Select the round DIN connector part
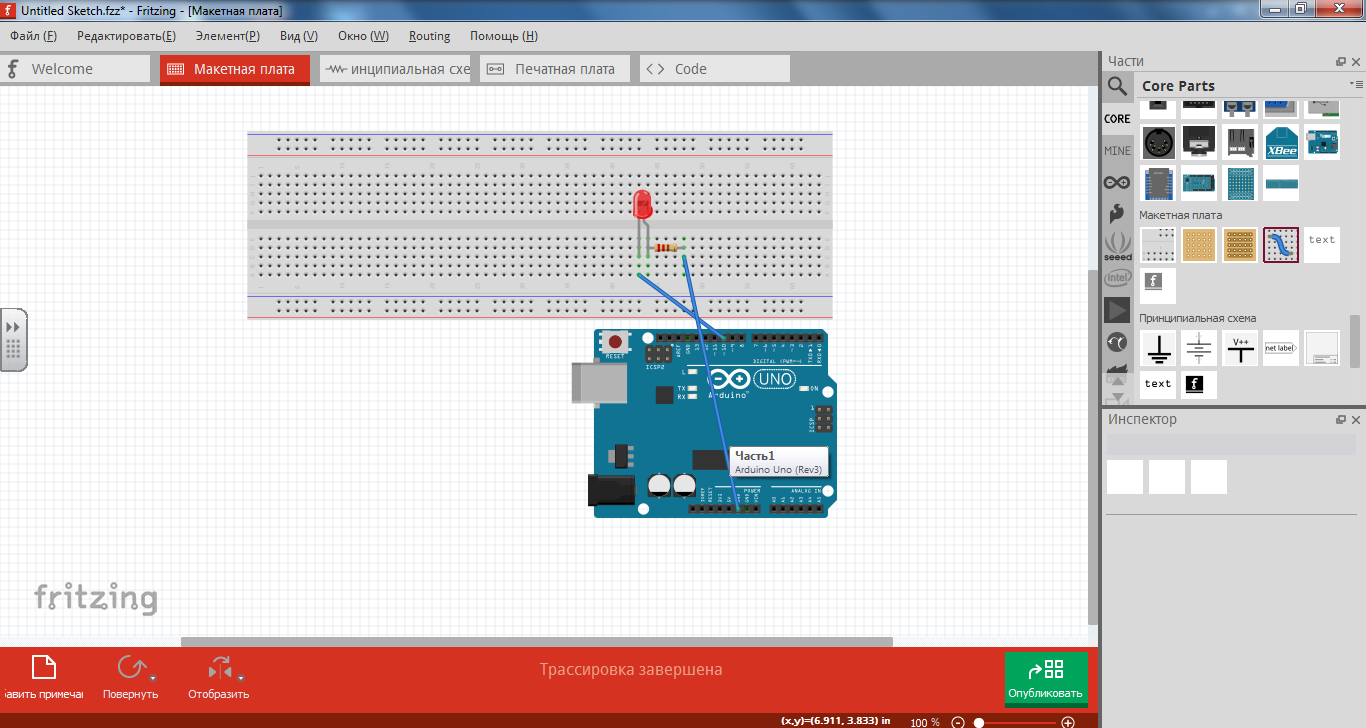1366x728 pixels. 1158,142
